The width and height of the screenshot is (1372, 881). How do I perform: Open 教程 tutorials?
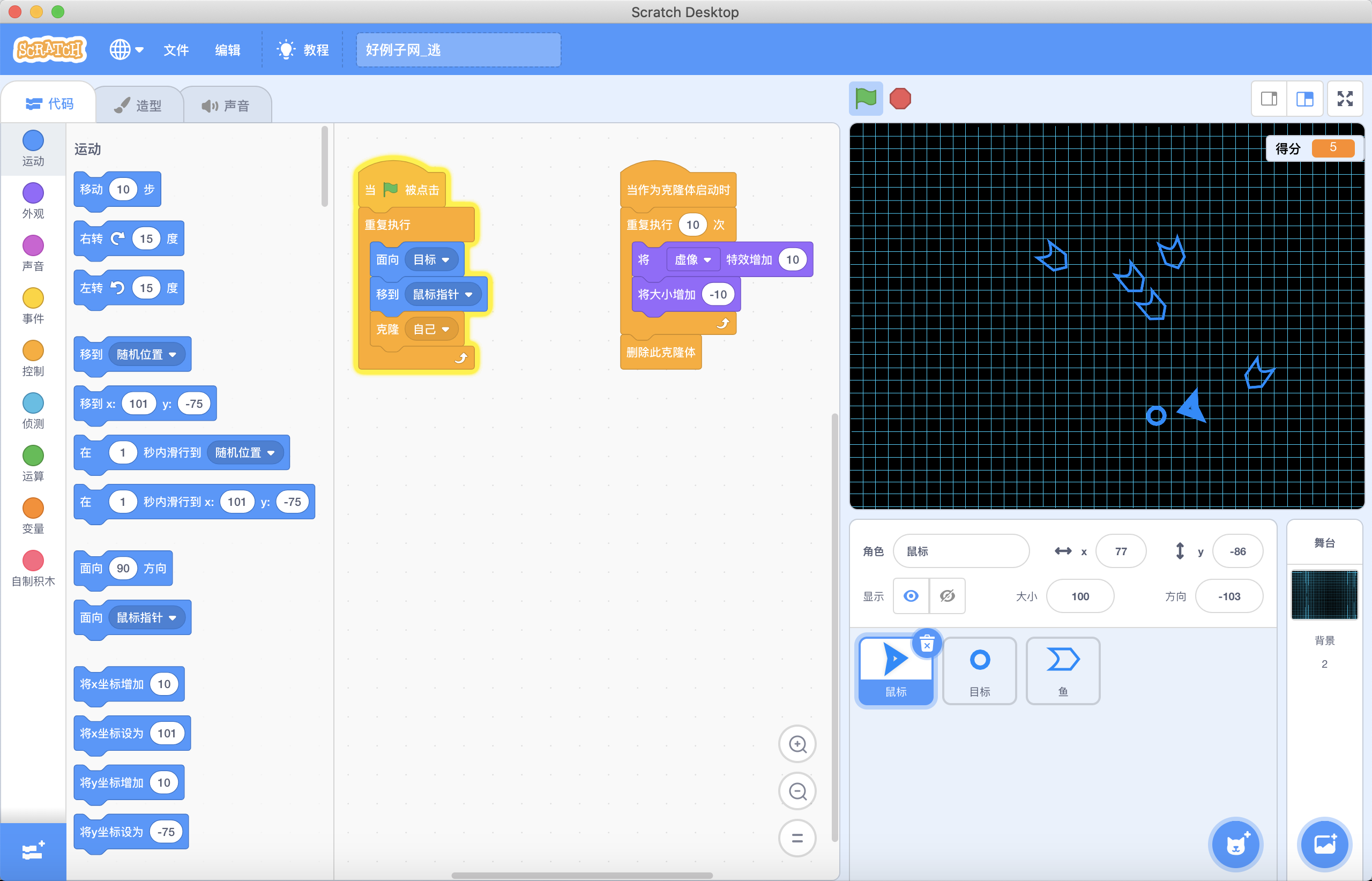pos(303,50)
